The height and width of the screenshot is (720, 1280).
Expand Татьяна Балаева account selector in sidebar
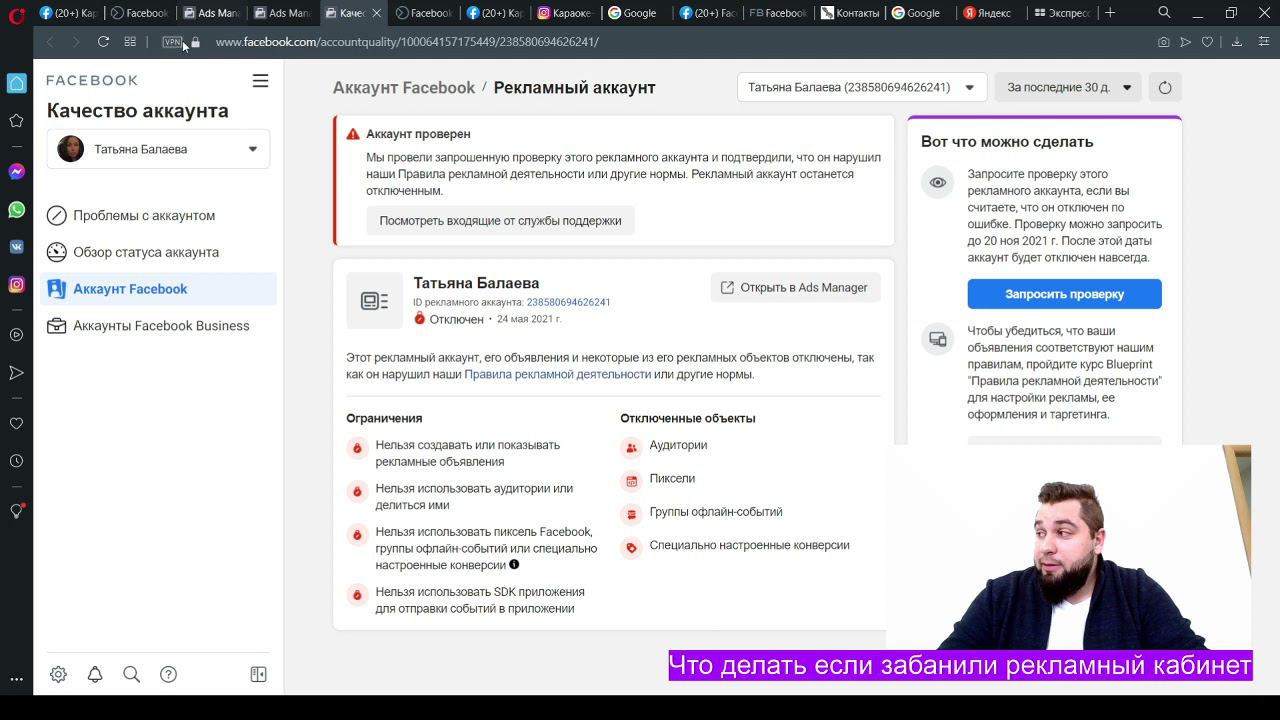point(158,149)
